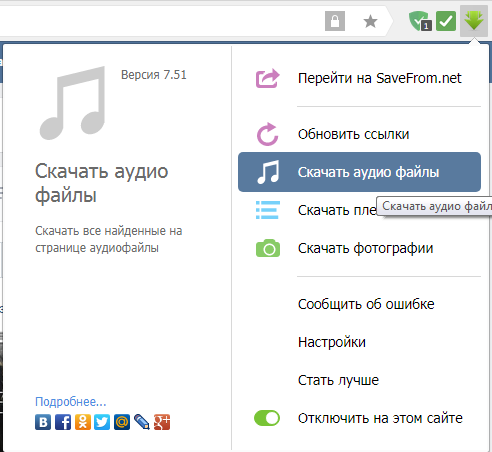Share via Twitter bird icon
The height and width of the screenshot is (452, 492).
[102, 422]
